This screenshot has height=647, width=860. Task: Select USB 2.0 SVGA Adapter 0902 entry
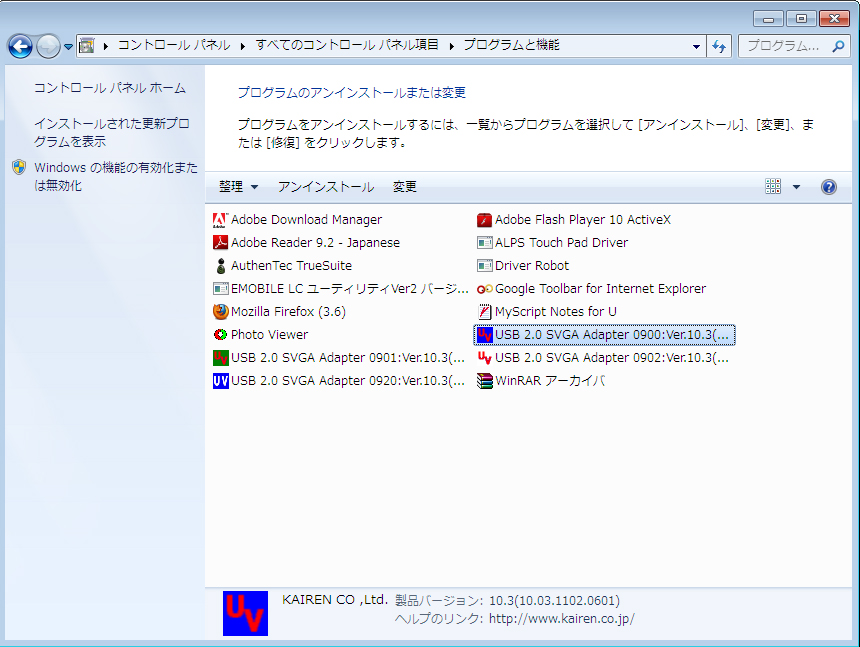[603, 357]
